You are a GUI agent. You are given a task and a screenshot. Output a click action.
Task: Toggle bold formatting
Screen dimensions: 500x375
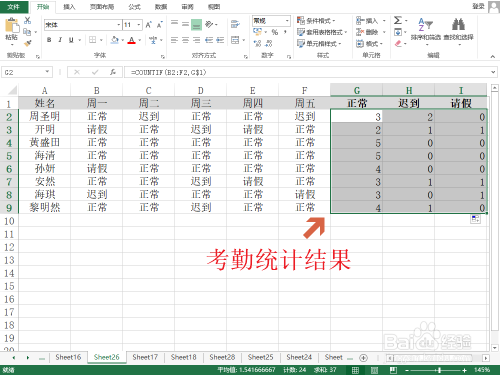49,40
